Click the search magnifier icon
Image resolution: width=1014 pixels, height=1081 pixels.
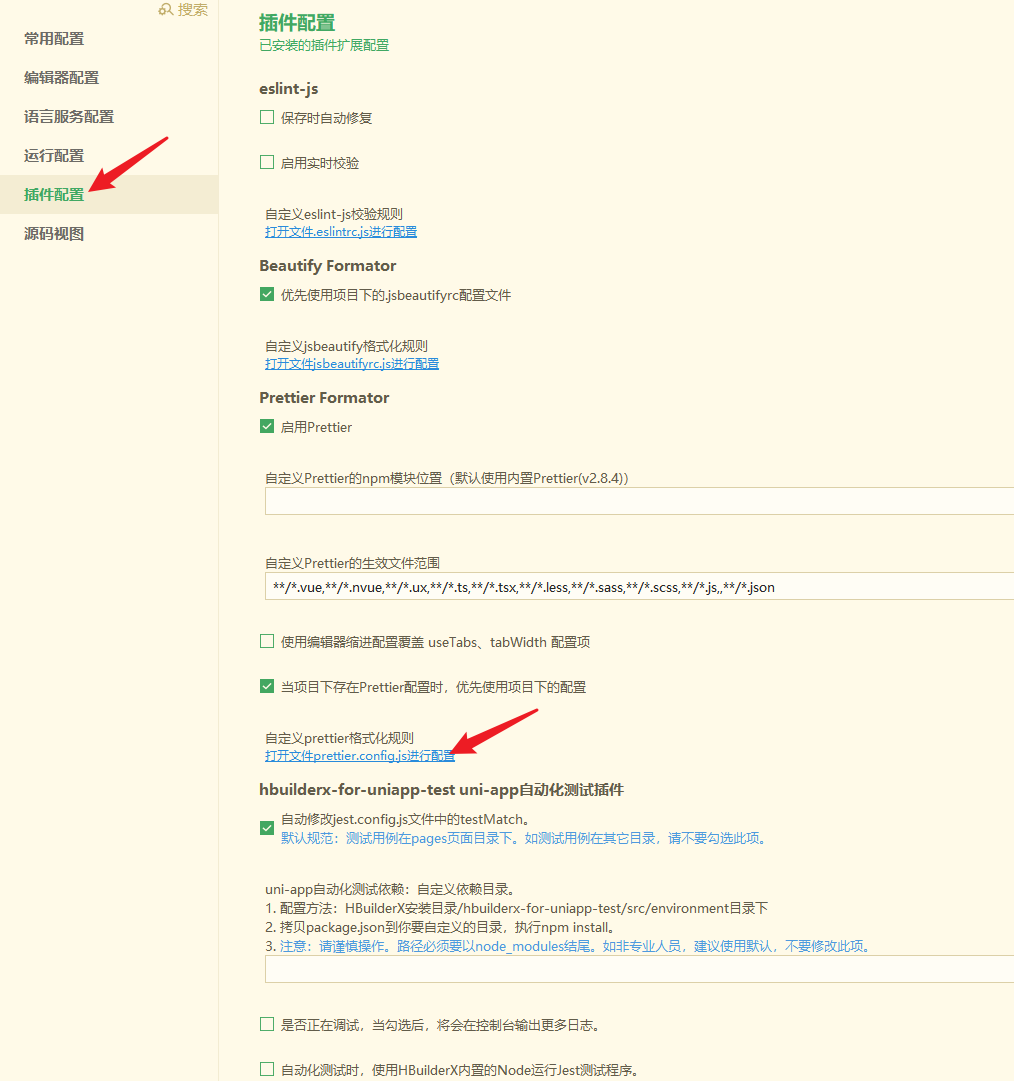(166, 9)
